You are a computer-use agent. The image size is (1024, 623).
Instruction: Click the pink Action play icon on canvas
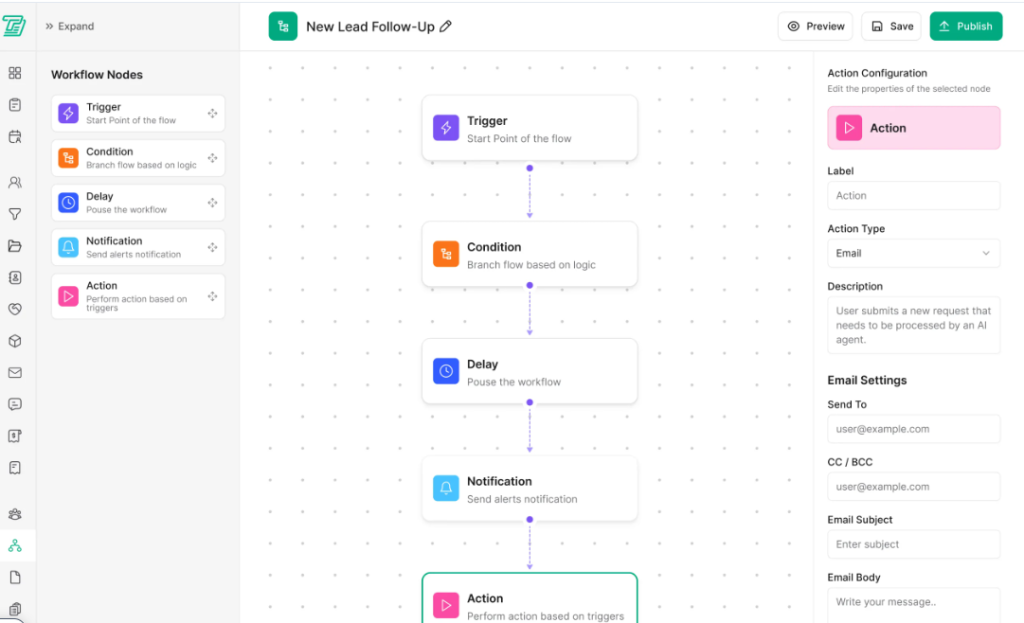pos(446,605)
